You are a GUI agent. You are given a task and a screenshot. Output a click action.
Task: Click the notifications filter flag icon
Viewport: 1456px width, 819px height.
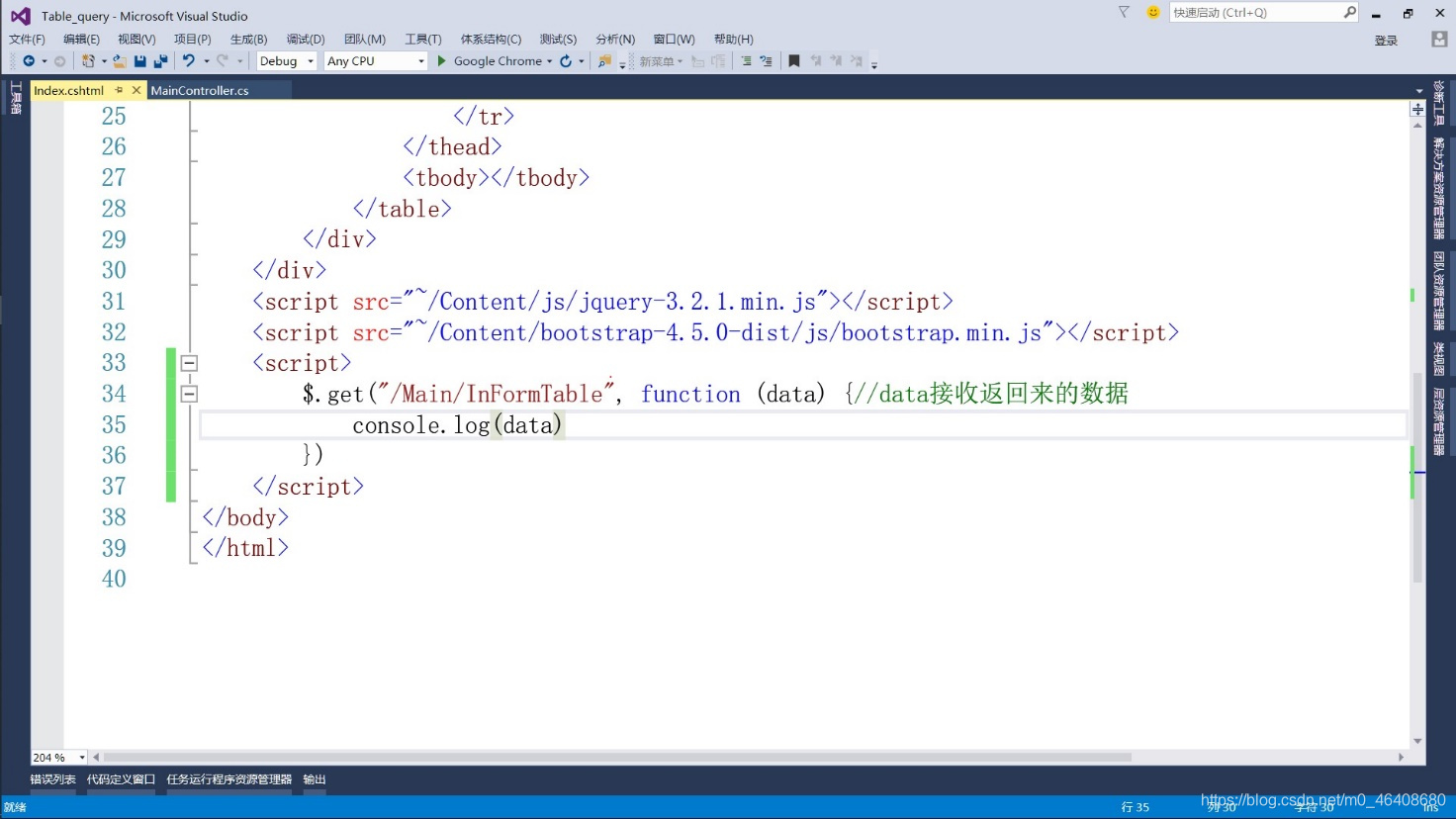click(1124, 12)
